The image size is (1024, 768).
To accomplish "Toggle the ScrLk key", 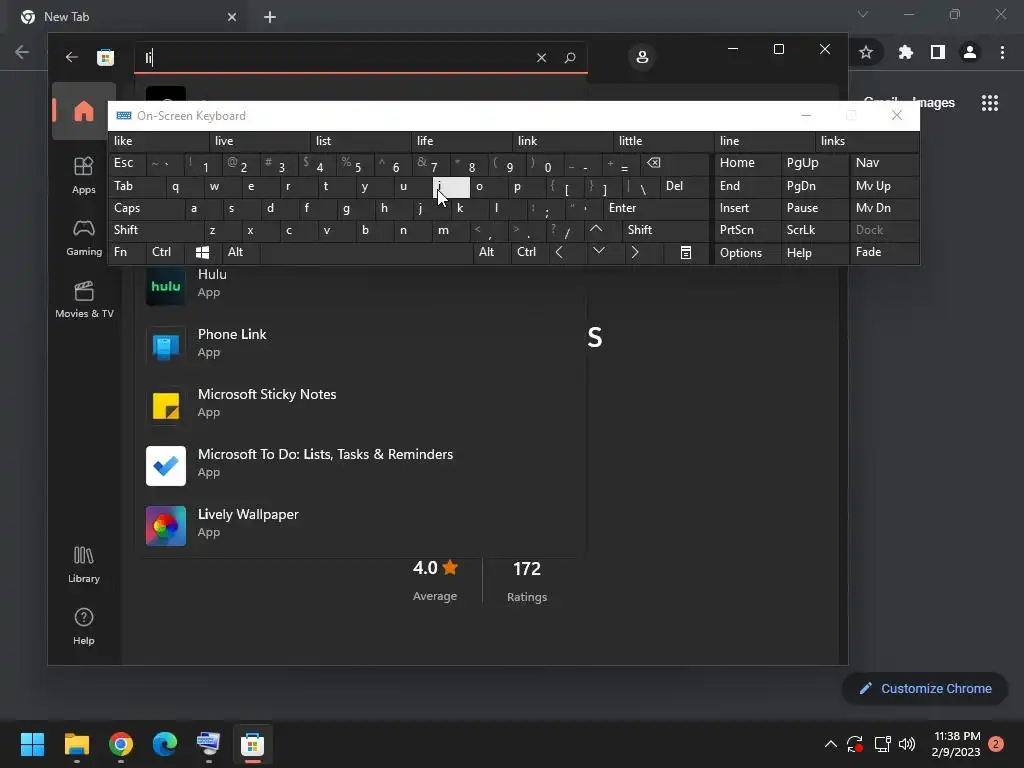I will click(815, 230).
